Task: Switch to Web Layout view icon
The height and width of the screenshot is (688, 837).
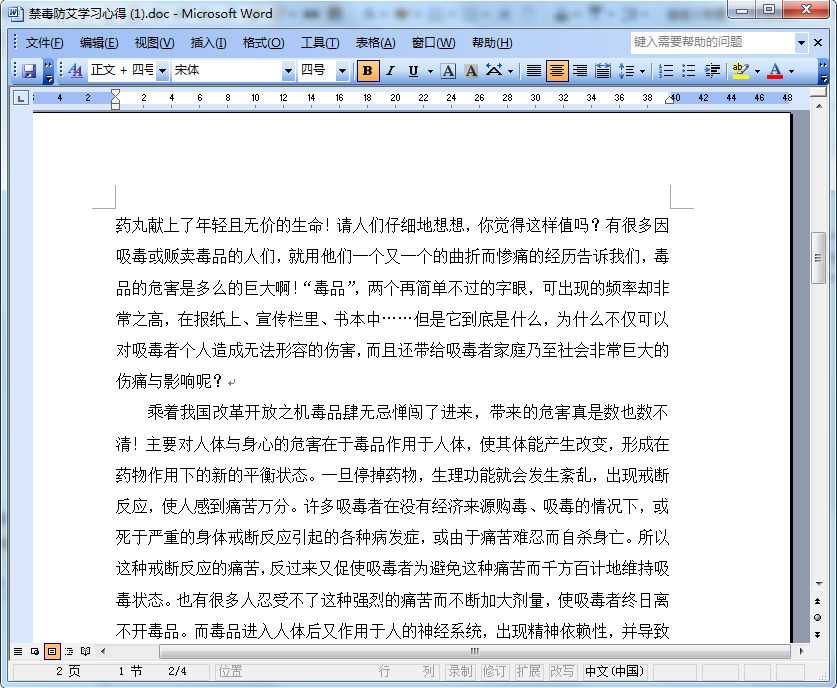Action: [x=35, y=651]
